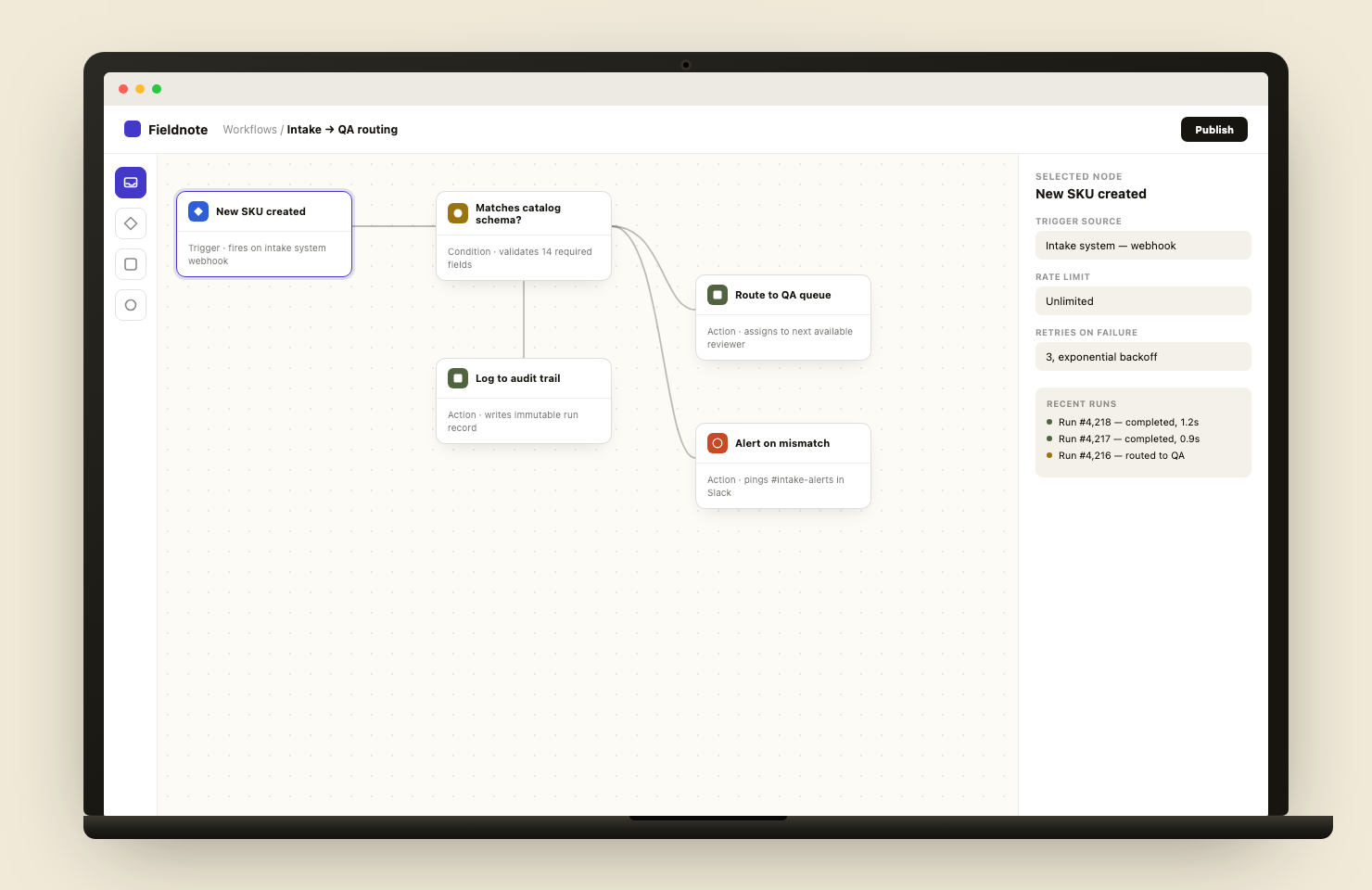Select the Log to audit trail node title
Viewport: 1372px width, 890px height.
coord(518,378)
